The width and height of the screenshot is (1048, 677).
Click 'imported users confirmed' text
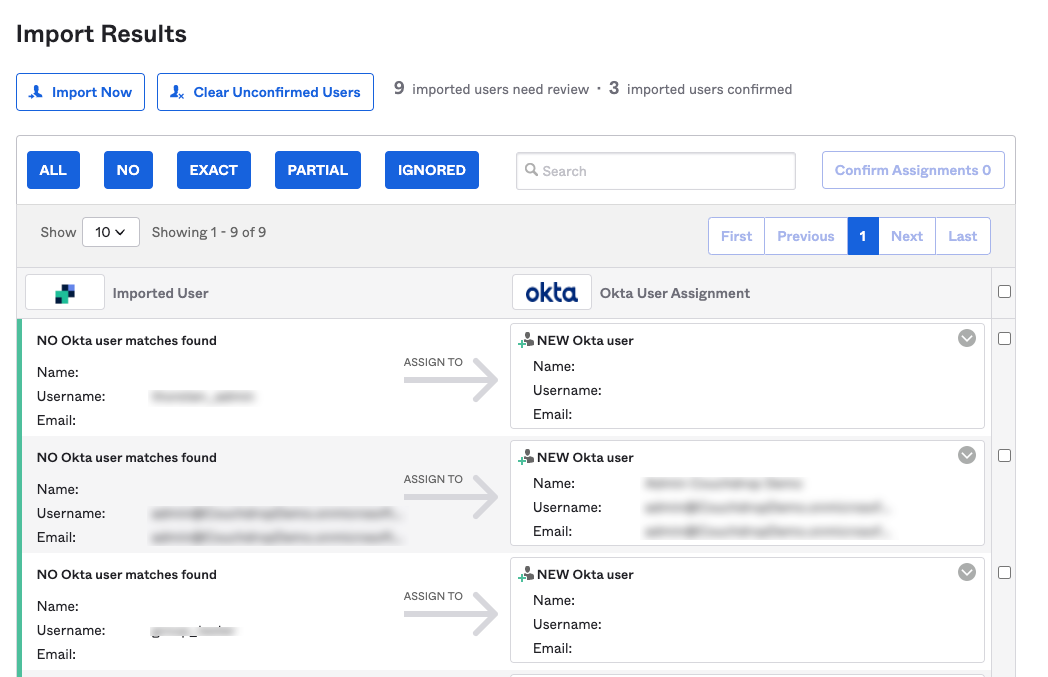click(x=709, y=90)
